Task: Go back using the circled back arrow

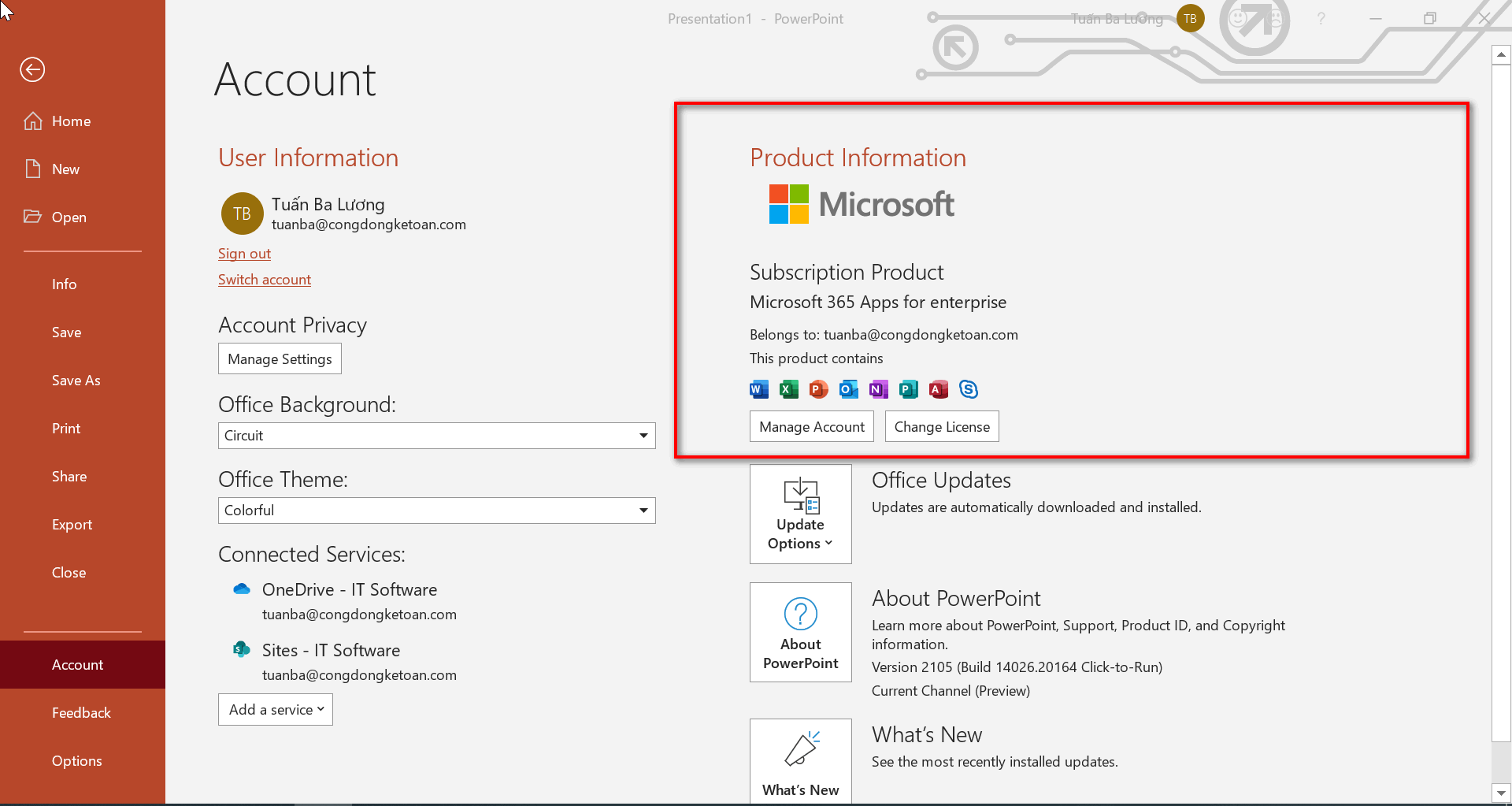Action: 32,69
